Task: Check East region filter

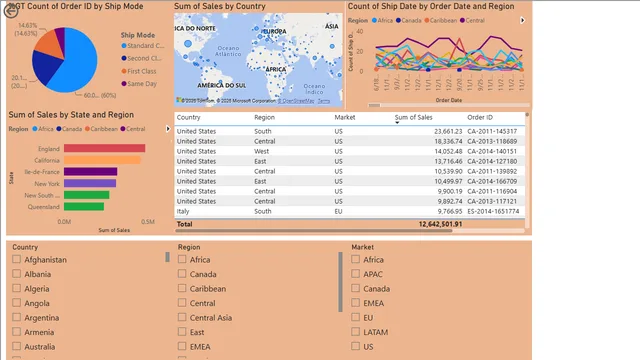Action: click(182, 332)
